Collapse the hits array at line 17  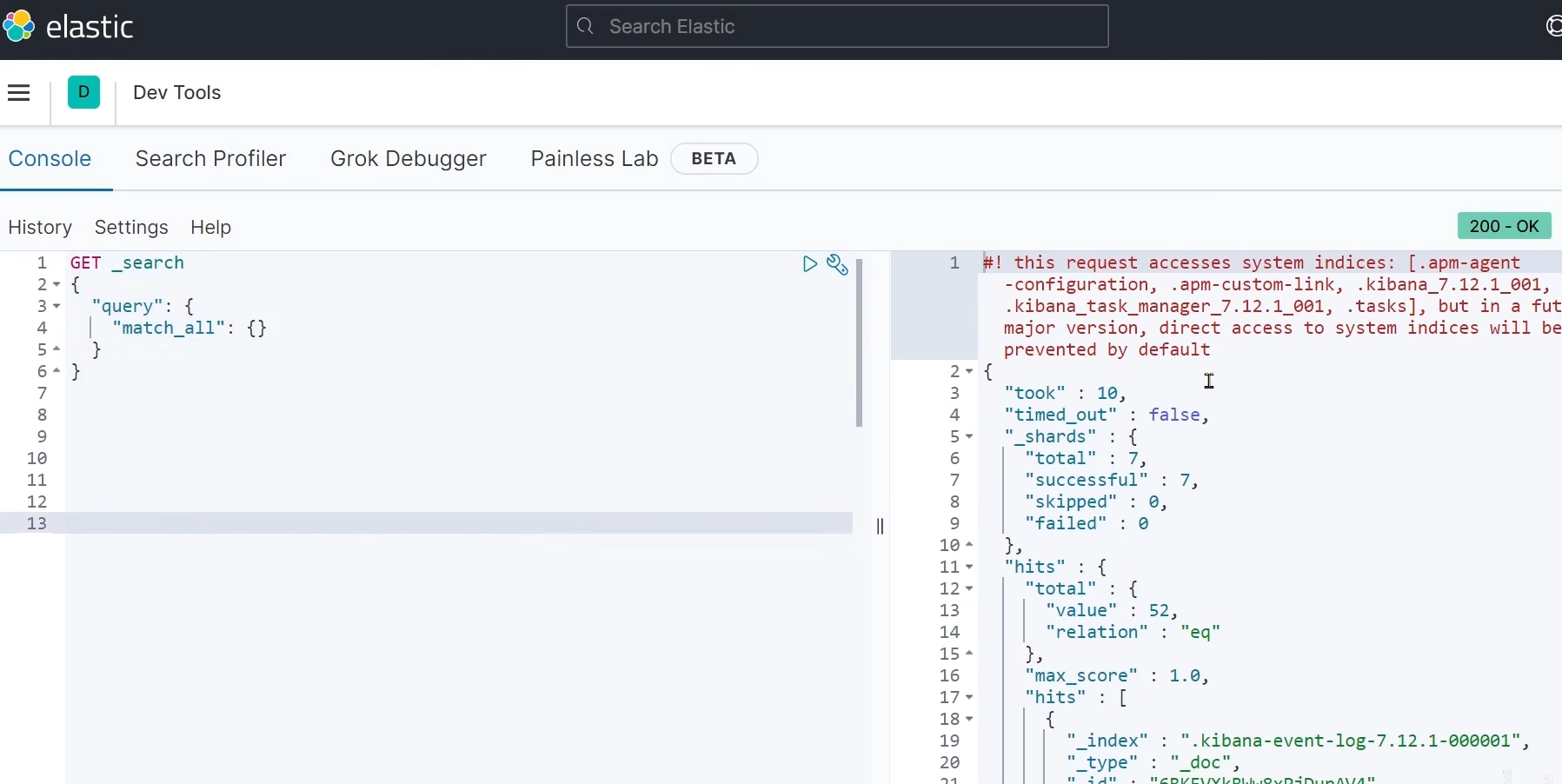tap(969, 698)
